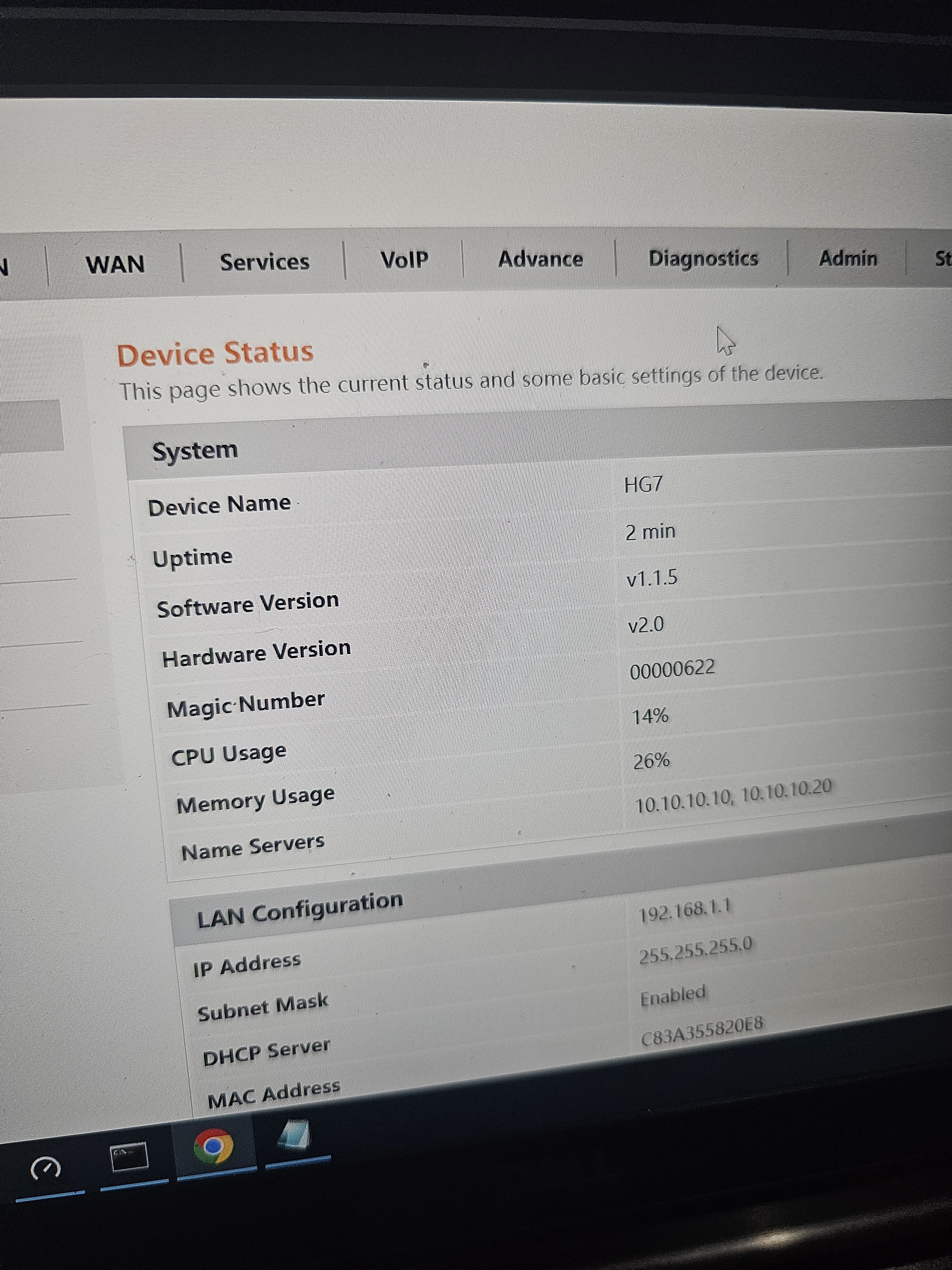This screenshot has height=1270, width=952.
Task: Click the Google Chrome taskbar icon
Action: click(x=214, y=1146)
